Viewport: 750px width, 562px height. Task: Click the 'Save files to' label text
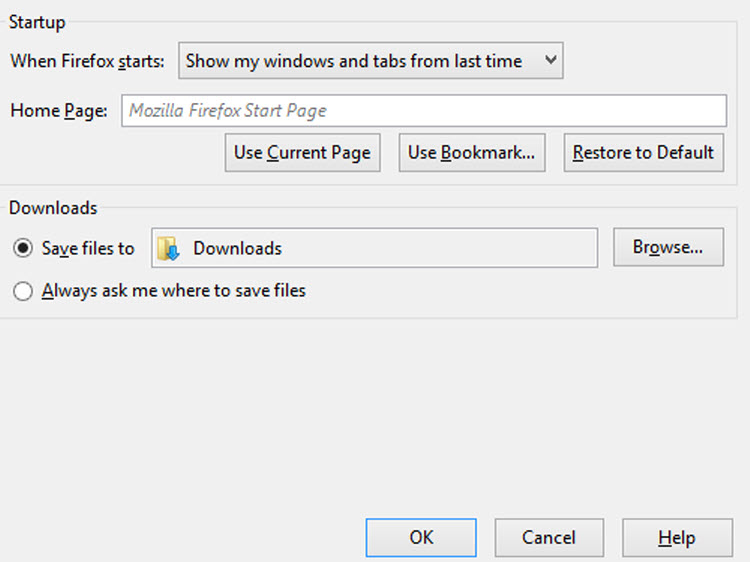coord(88,248)
